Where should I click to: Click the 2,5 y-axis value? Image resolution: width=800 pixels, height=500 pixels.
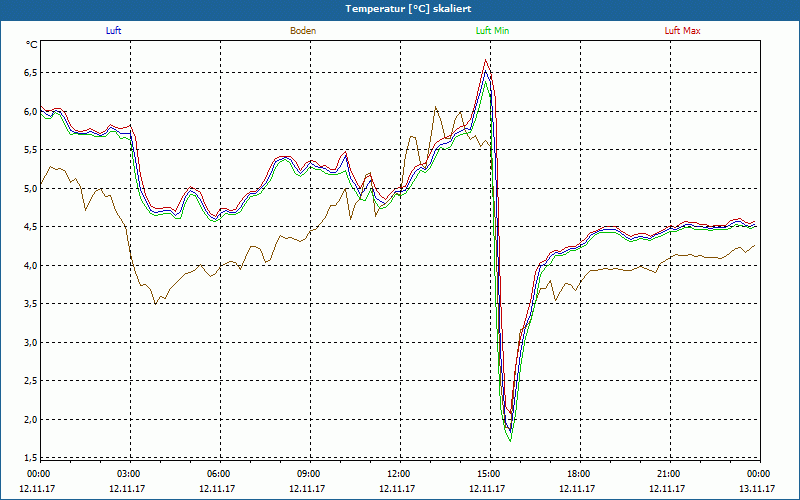pyautogui.click(x=31, y=381)
